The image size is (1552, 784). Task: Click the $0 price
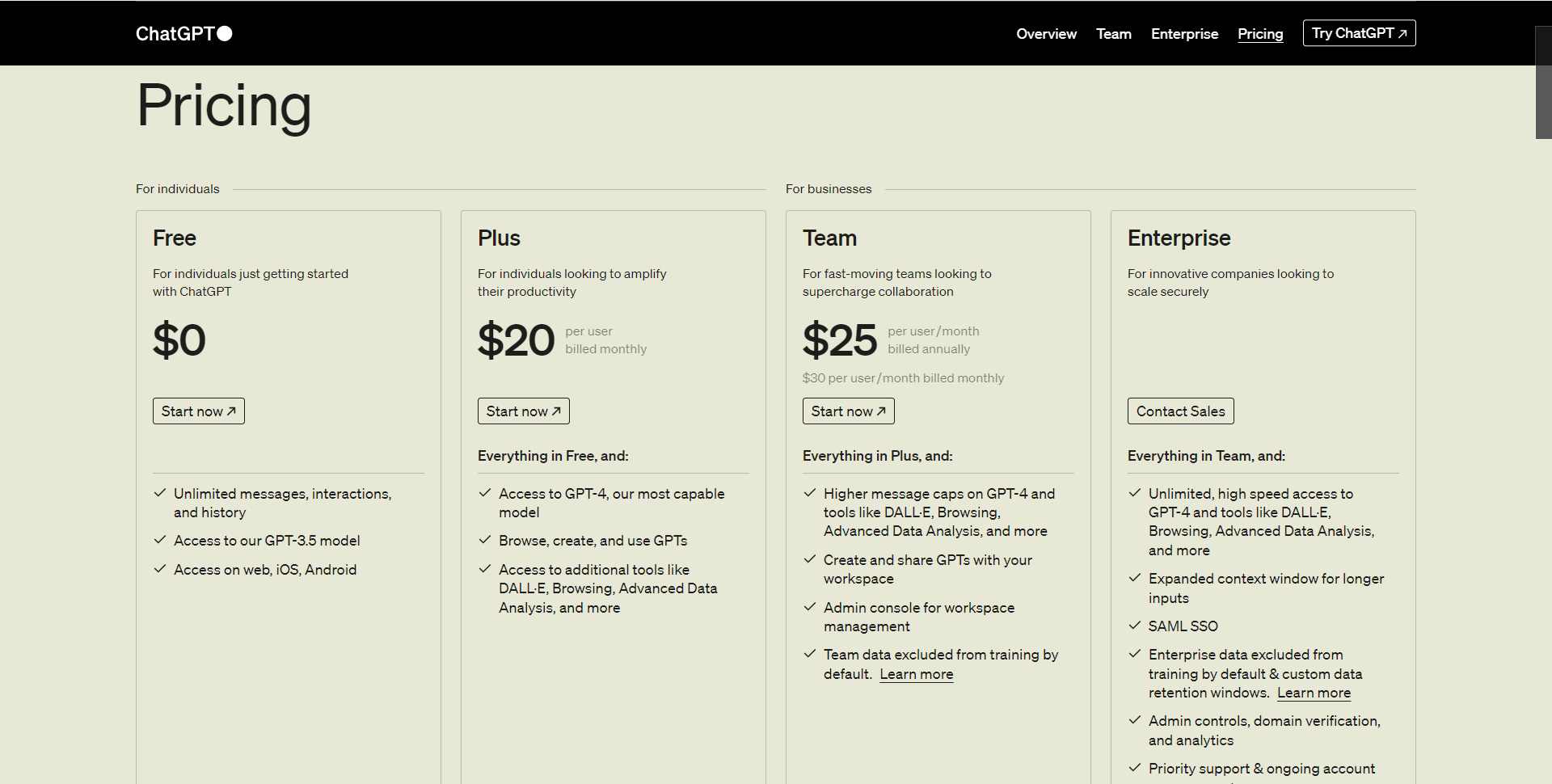(179, 339)
